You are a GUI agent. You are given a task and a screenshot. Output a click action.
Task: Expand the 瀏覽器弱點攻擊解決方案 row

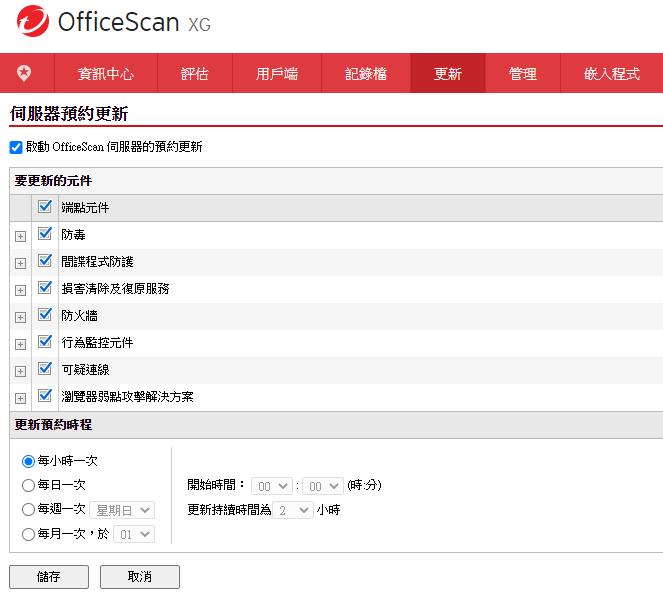coord(20,399)
